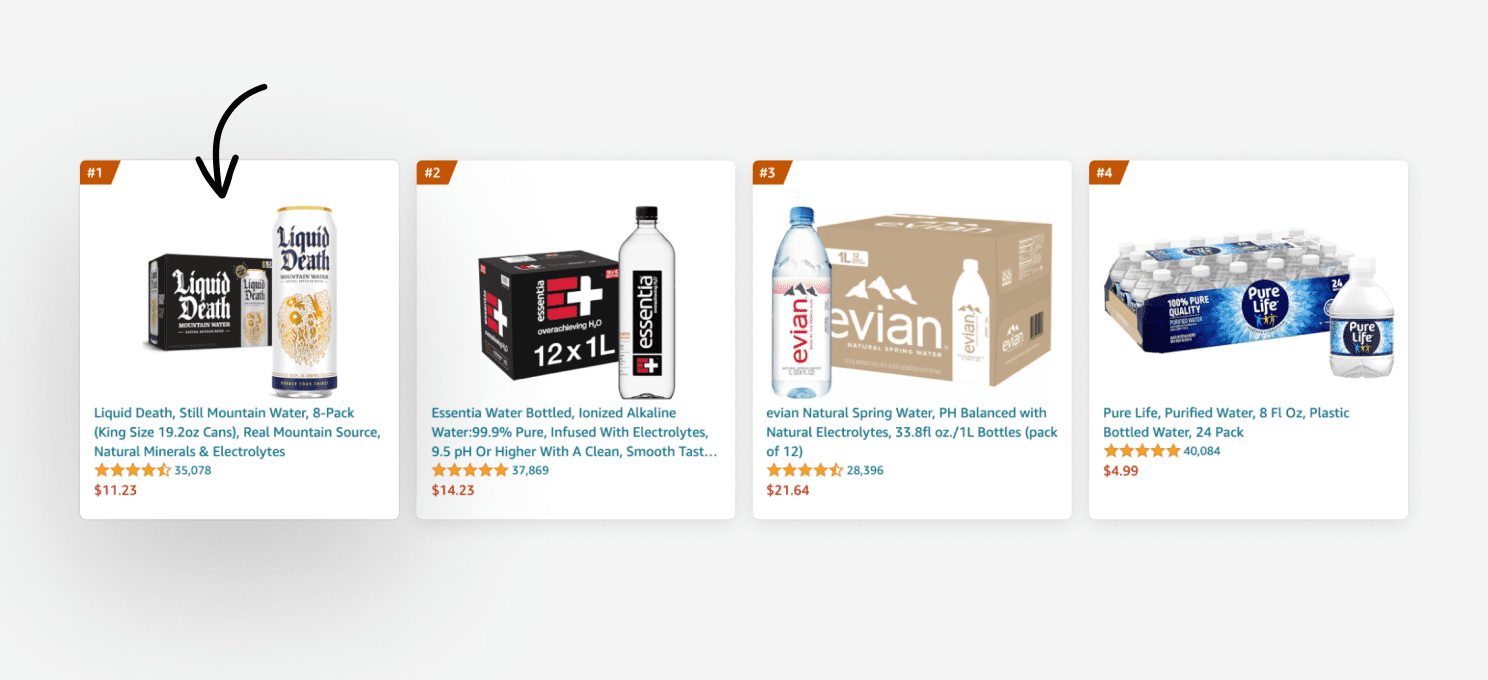Click the Essentia 12 x 1L product image

pos(577,303)
